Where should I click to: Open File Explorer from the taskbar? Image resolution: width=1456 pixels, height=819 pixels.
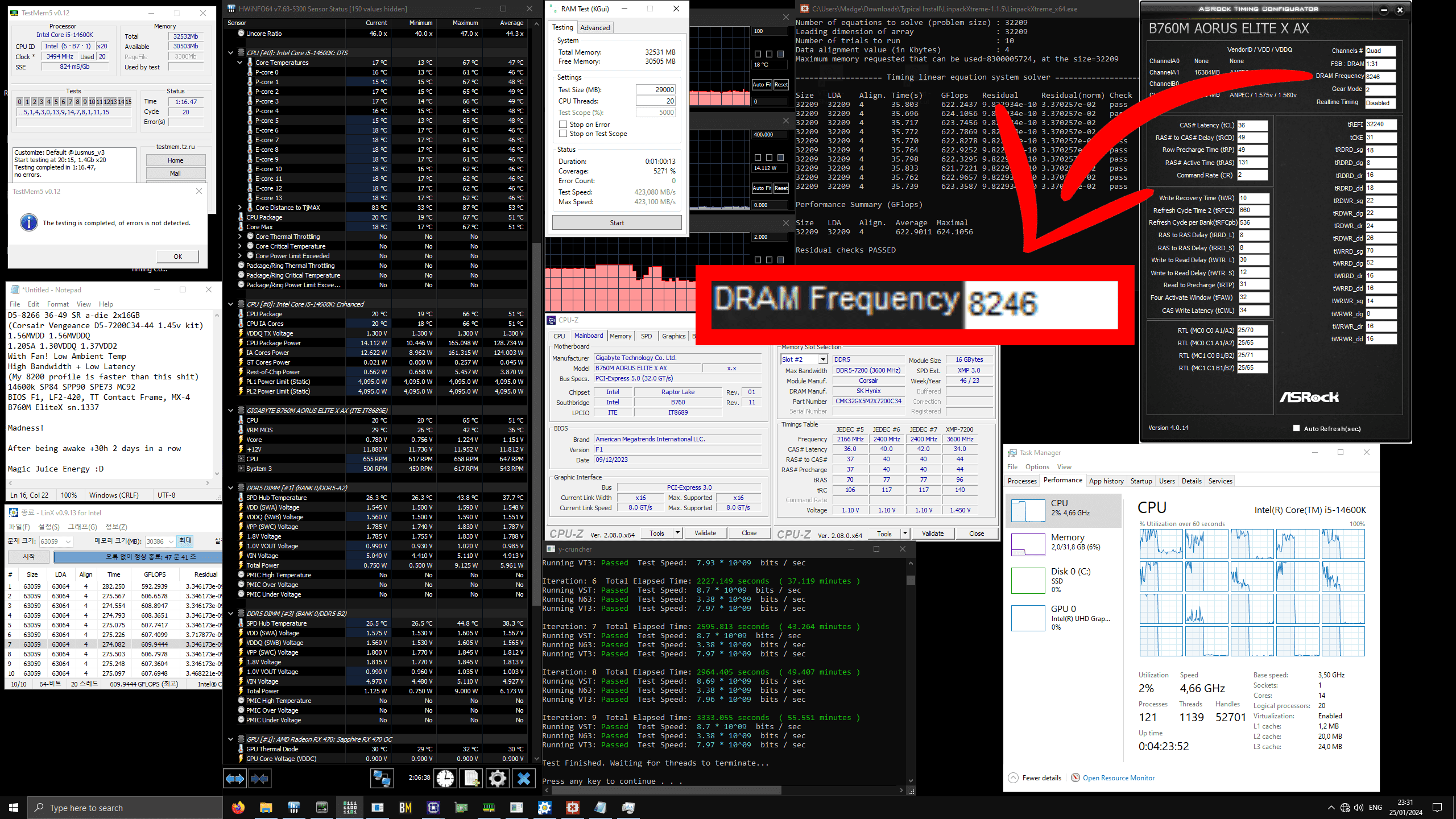point(266,808)
